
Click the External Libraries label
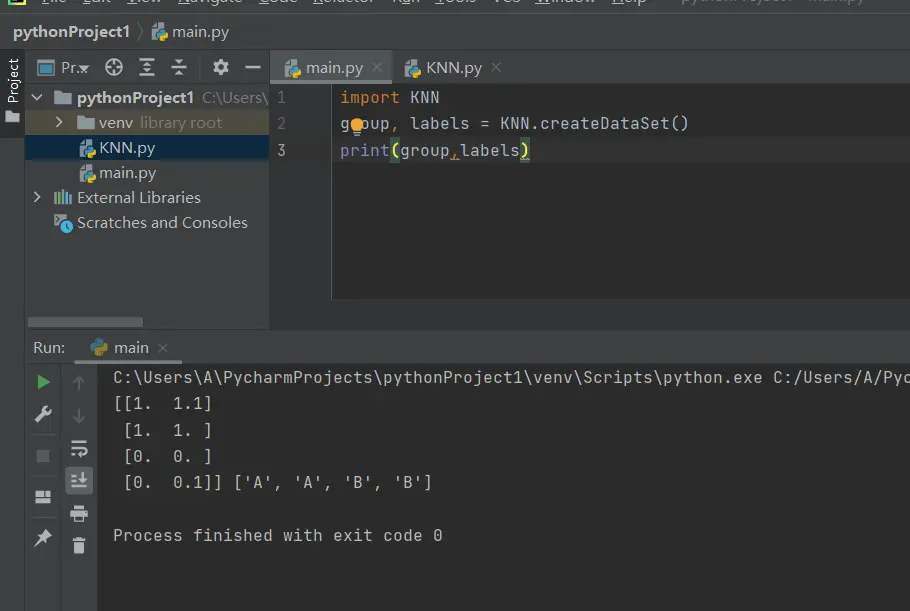(x=139, y=197)
